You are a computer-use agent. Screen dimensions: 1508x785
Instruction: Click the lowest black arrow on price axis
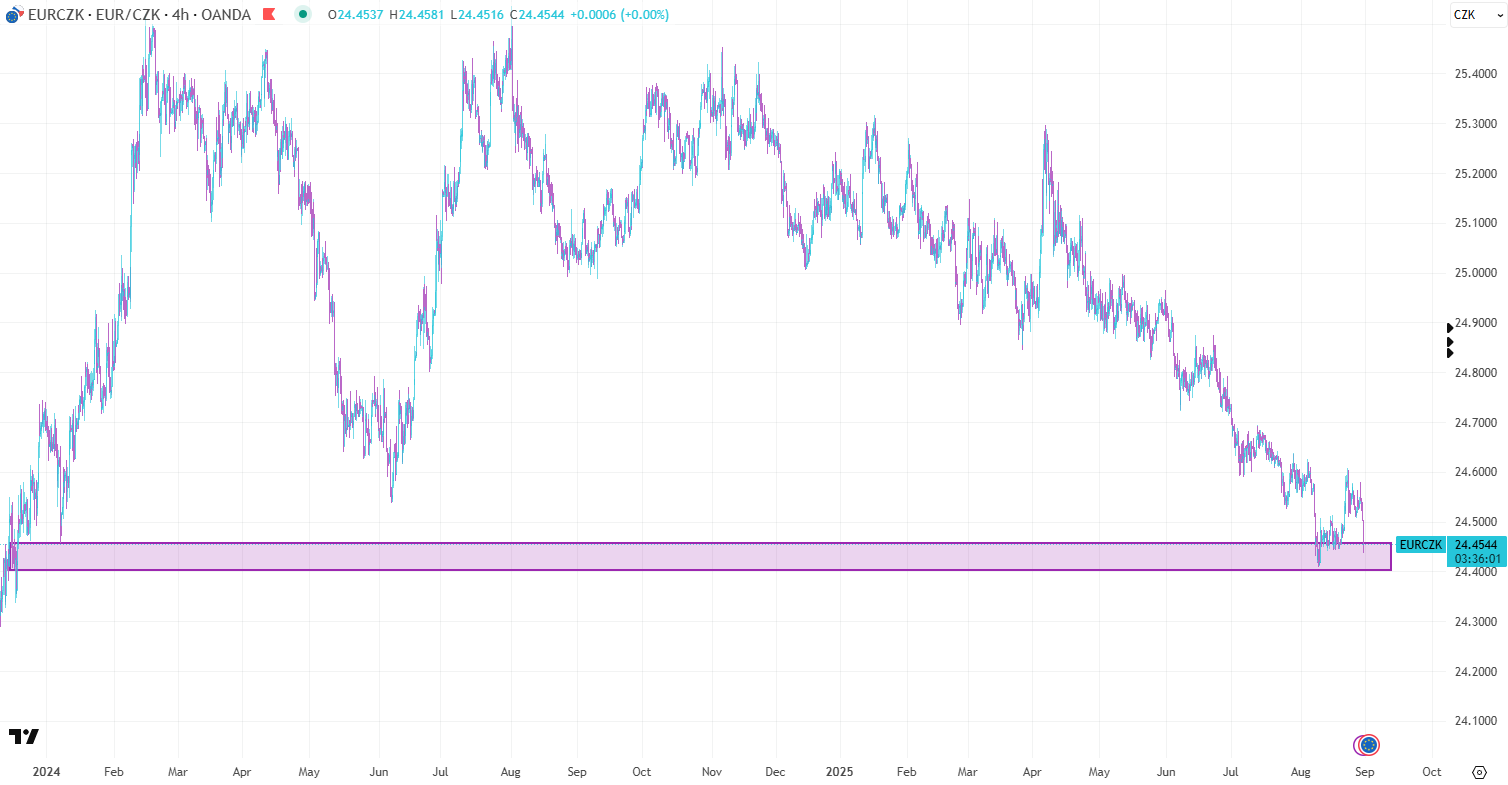[1450, 353]
